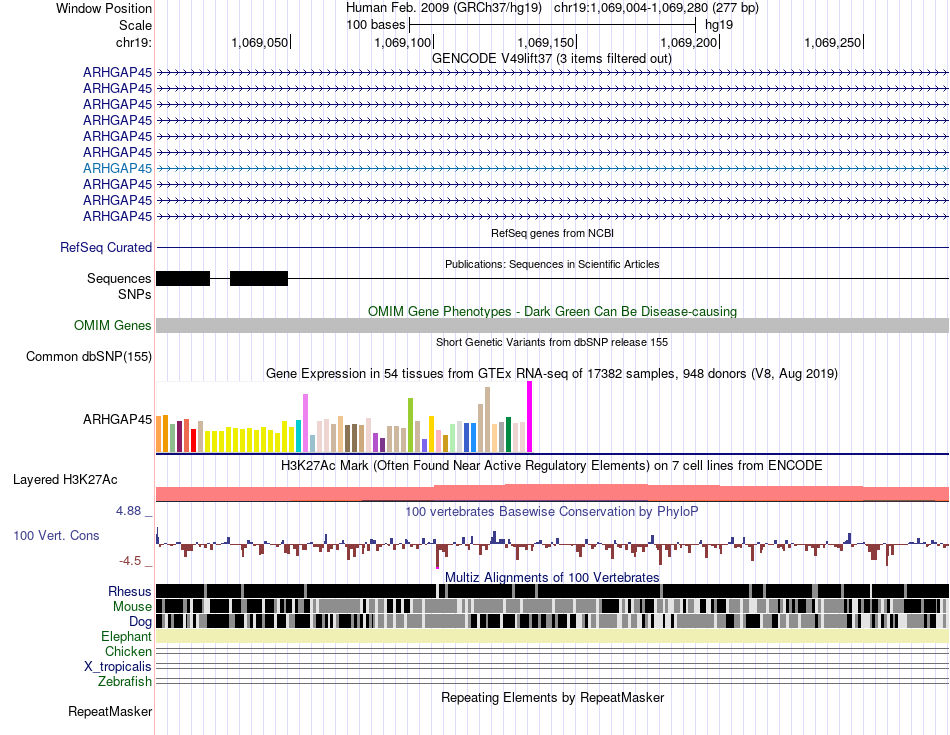The height and width of the screenshot is (735, 950).
Task: Click the 100 Vert. Cons label
Action: (x=56, y=536)
